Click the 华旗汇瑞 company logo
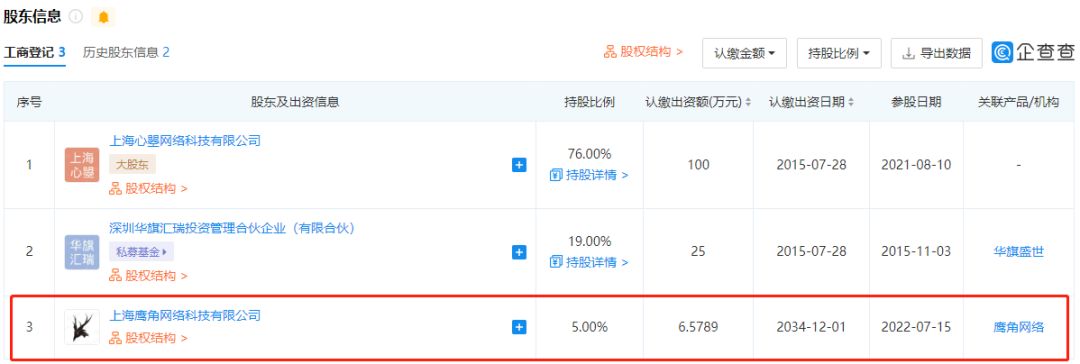Image resolution: width=1080 pixels, height=364 pixels. click(x=82, y=252)
